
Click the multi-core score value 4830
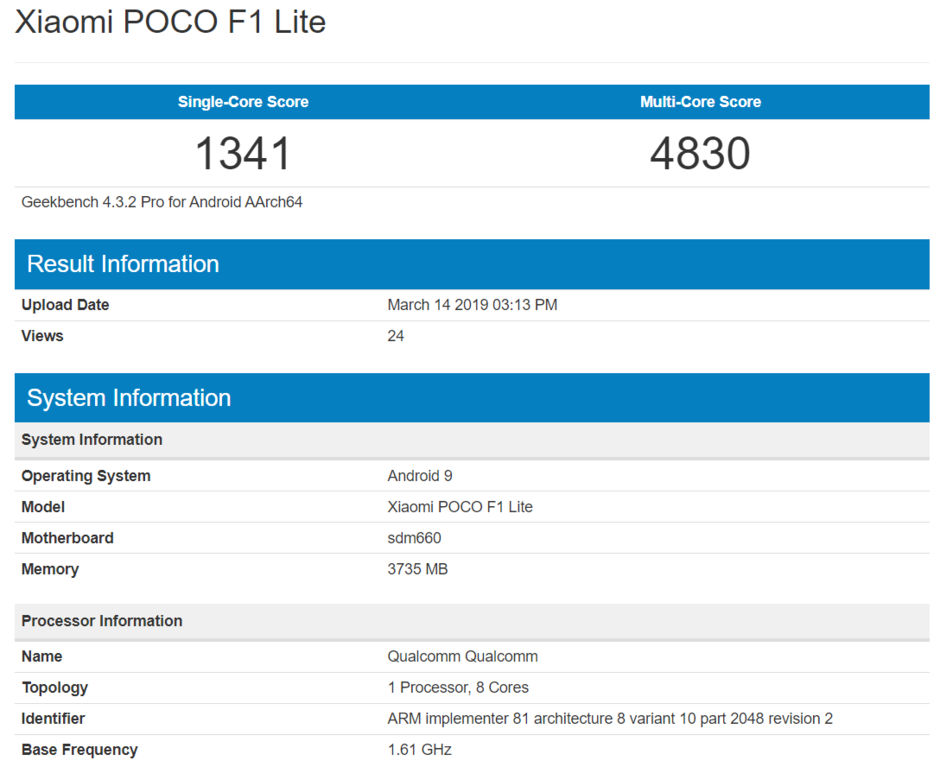pyautogui.click(x=700, y=153)
